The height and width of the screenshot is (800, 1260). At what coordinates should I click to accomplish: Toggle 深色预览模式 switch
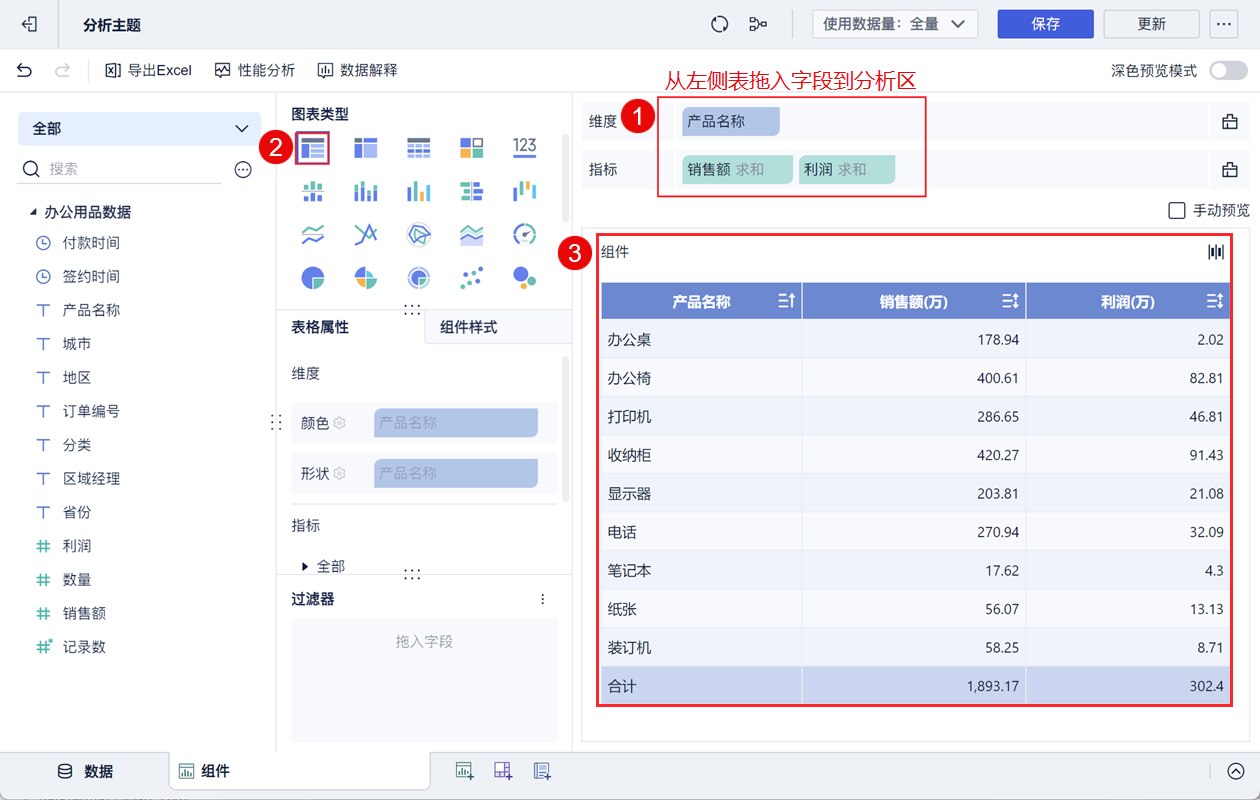(x=1228, y=71)
